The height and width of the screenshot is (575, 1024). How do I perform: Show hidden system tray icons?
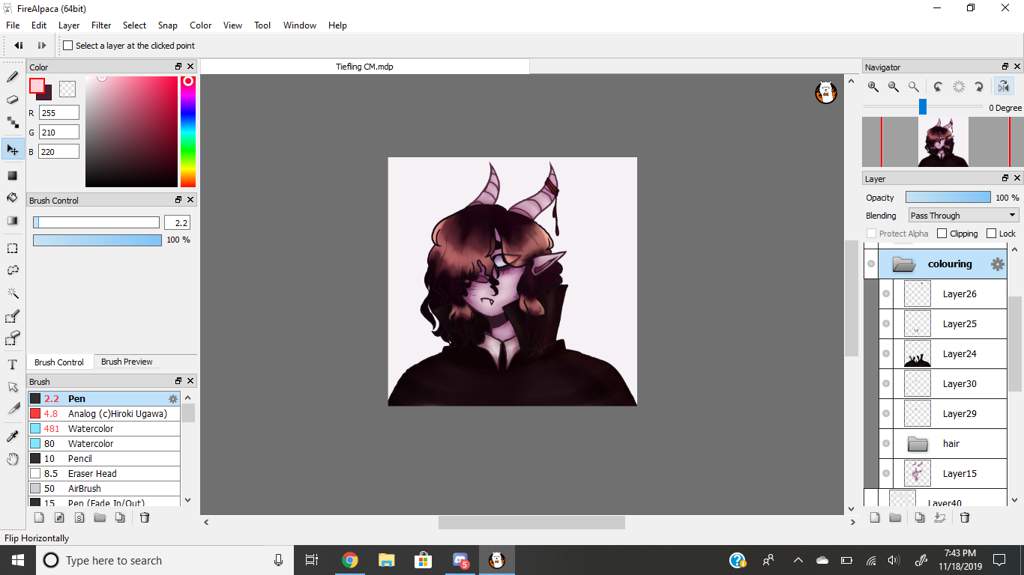click(798, 560)
